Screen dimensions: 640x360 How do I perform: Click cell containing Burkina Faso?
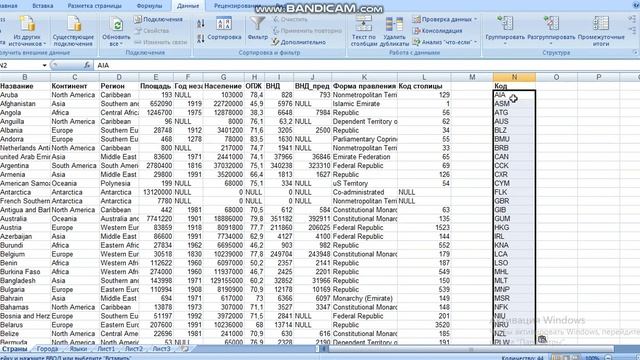[x=25, y=272]
